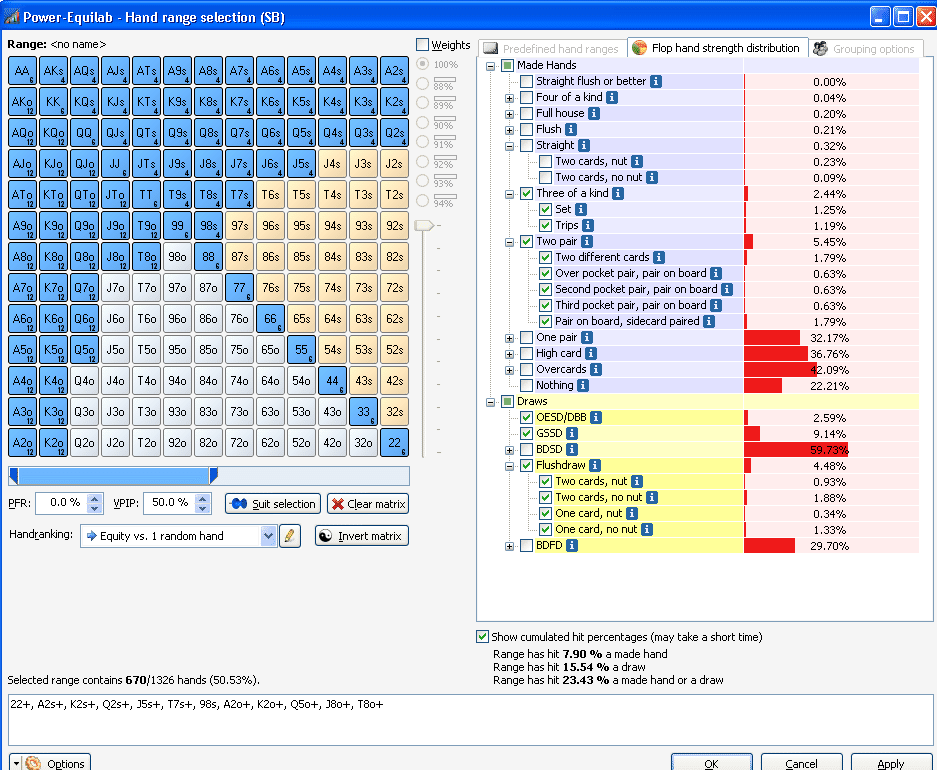This screenshot has width=937, height=770.
Task: Show info for One pair category
Action: 587,338
